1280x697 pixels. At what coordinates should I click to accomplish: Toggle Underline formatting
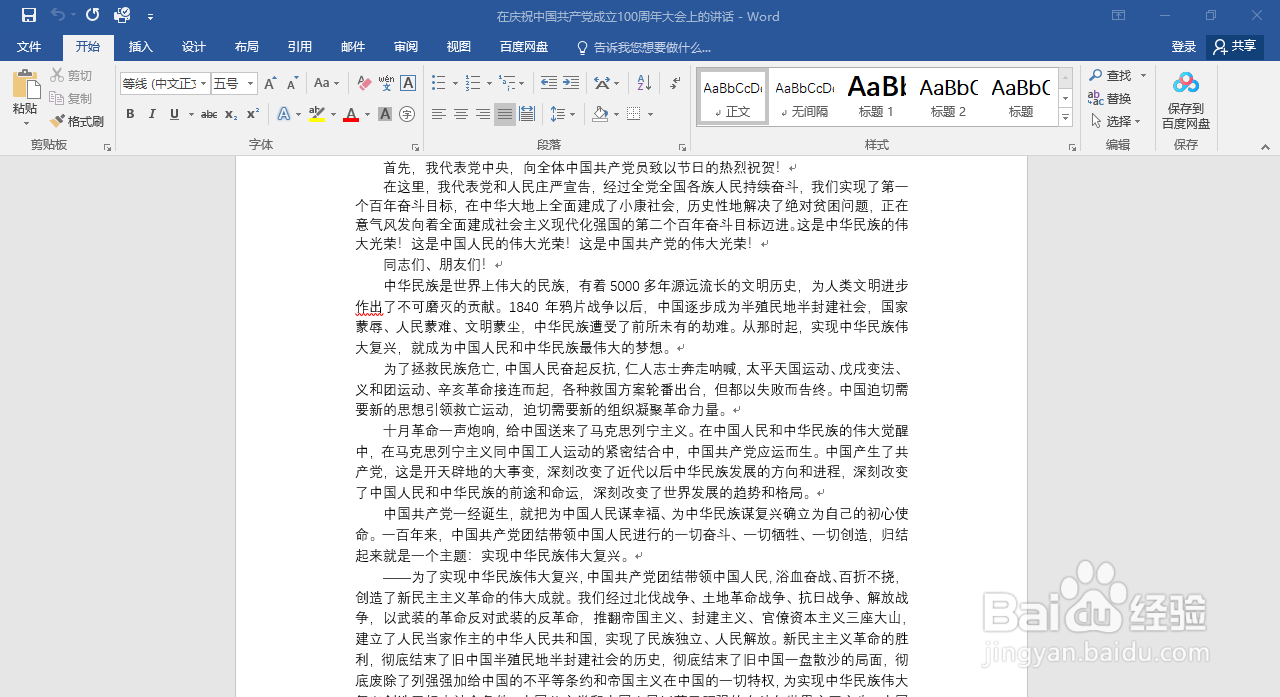point(174,114)
